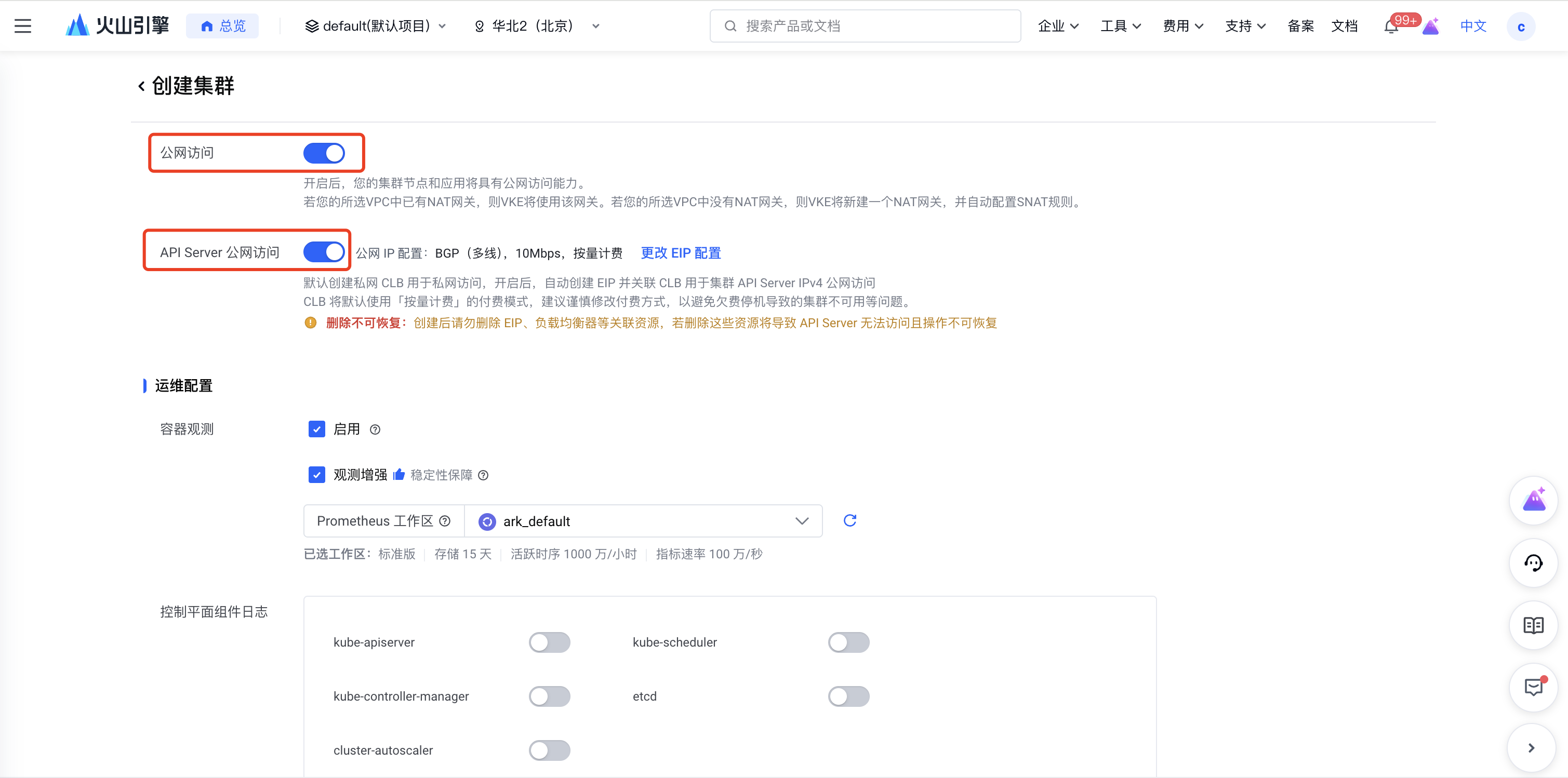Open the hamburger navigation menu
1568x778 pixels.
22,25
